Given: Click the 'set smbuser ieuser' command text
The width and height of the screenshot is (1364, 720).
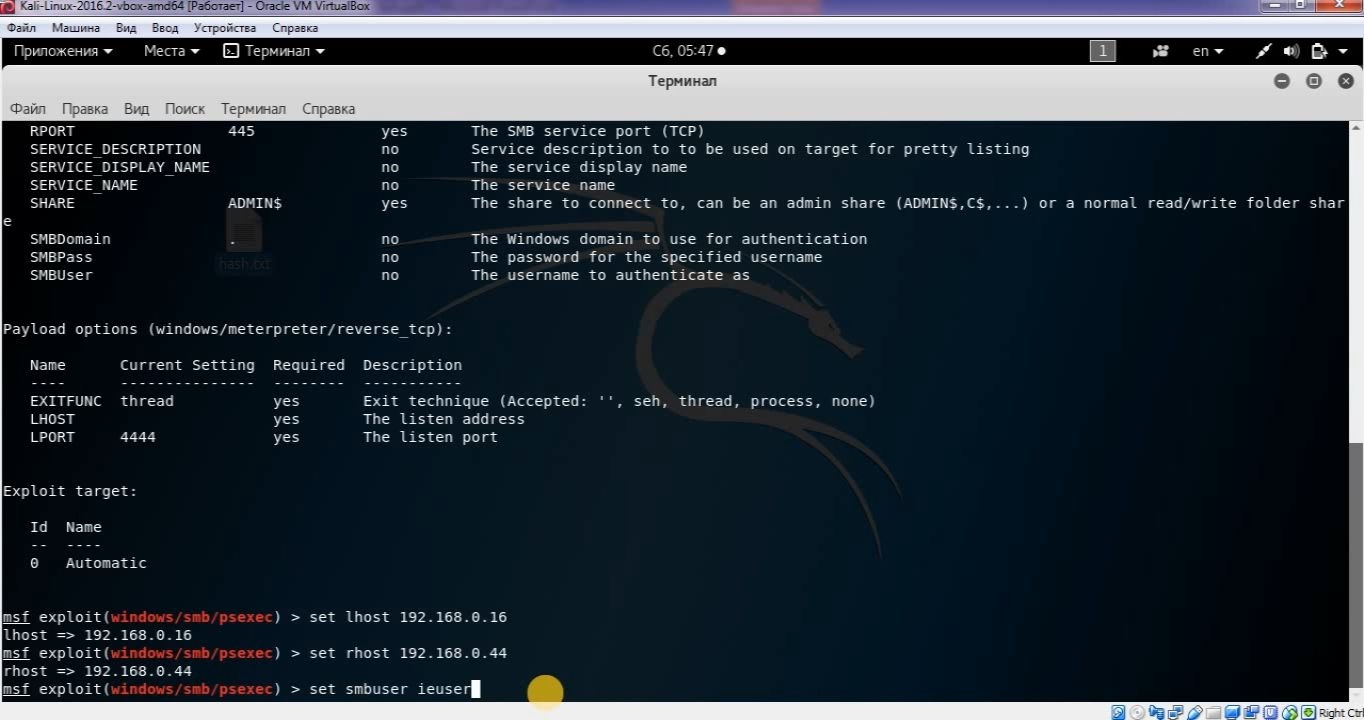Looking at the screenshot, I should pyautogui.click(x=390, y=689).
